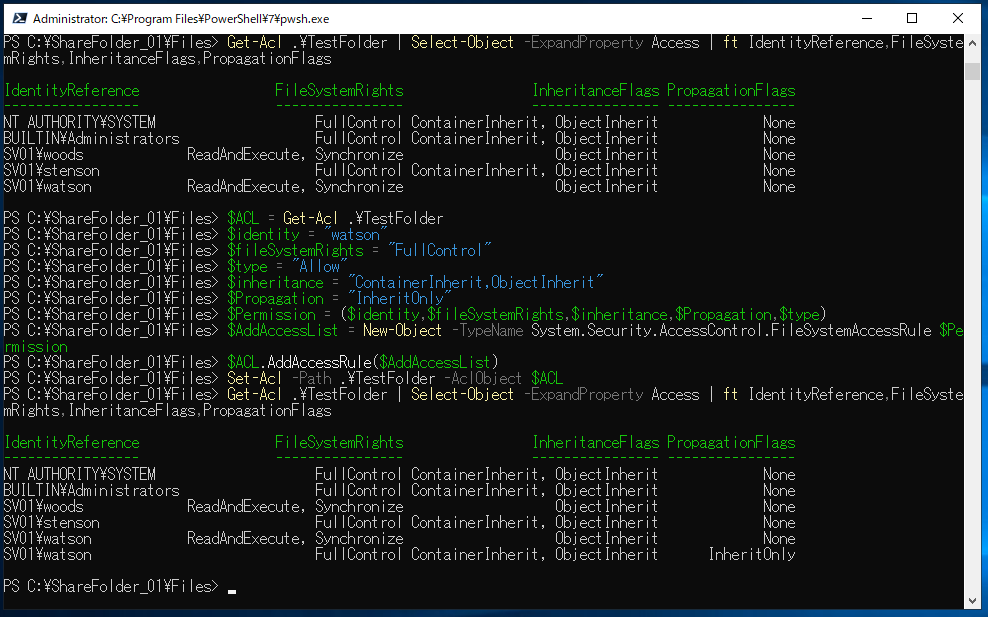Screen dimensions: 988x617
Task: Click the "InheritOnly" string in $Propagation line
Action: (x=400, y=299)
